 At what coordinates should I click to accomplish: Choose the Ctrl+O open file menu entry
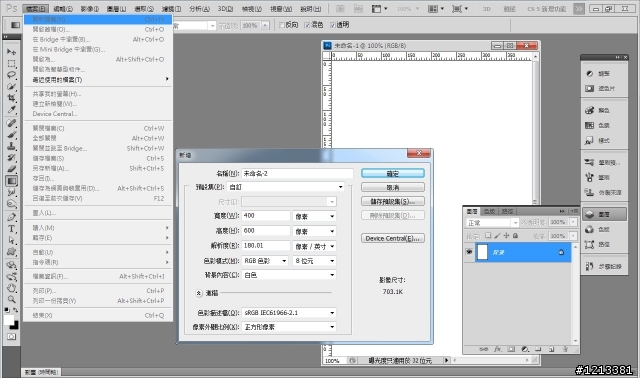tap(98, 29)
